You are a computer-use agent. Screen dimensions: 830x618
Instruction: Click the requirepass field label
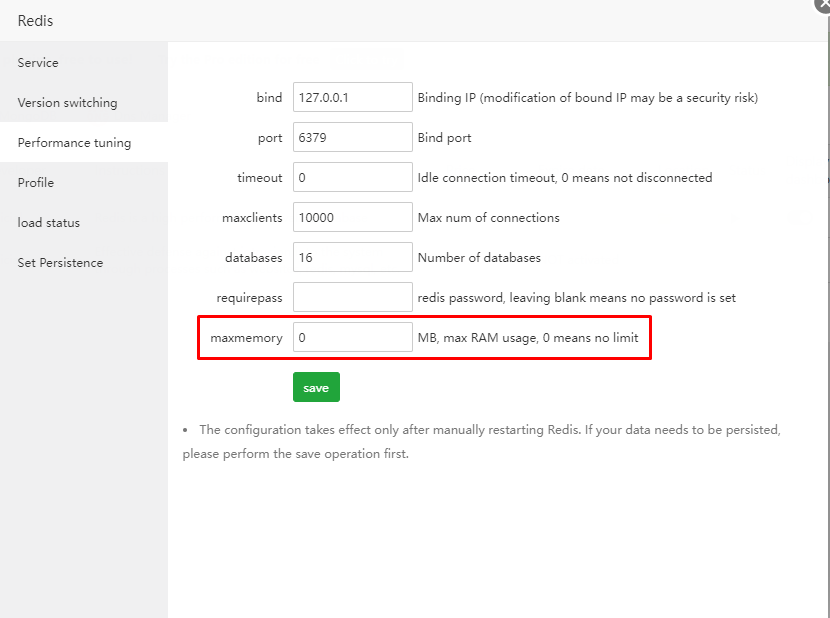point(249,298)
